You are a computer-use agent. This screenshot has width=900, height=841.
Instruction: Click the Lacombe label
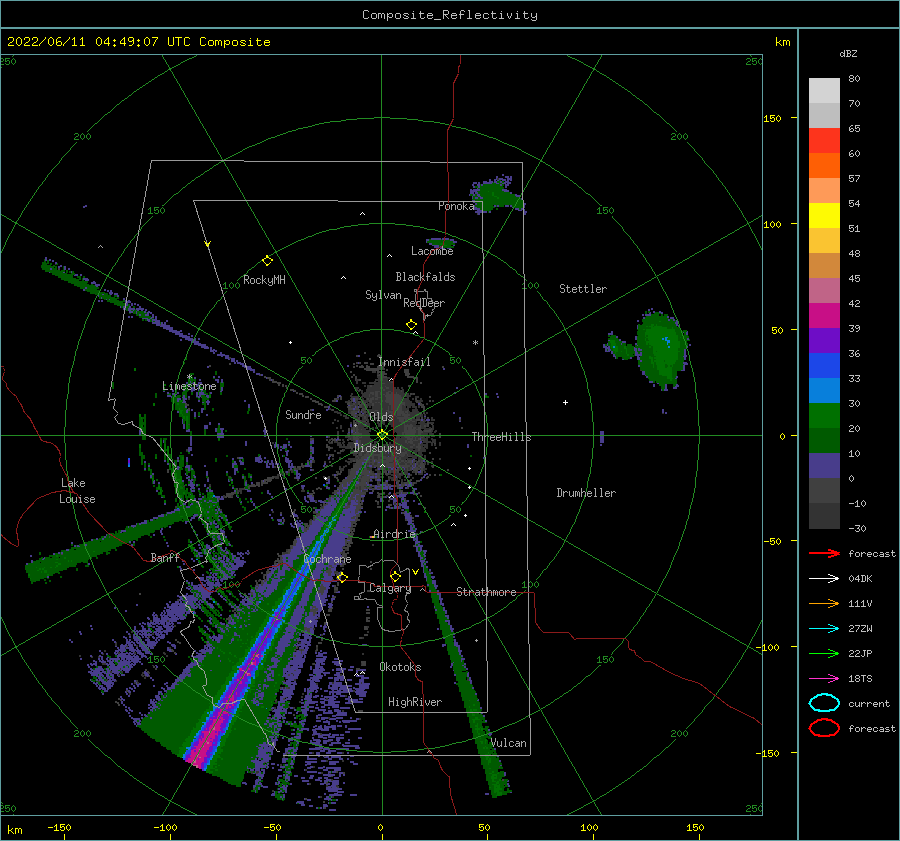(432, 251)
